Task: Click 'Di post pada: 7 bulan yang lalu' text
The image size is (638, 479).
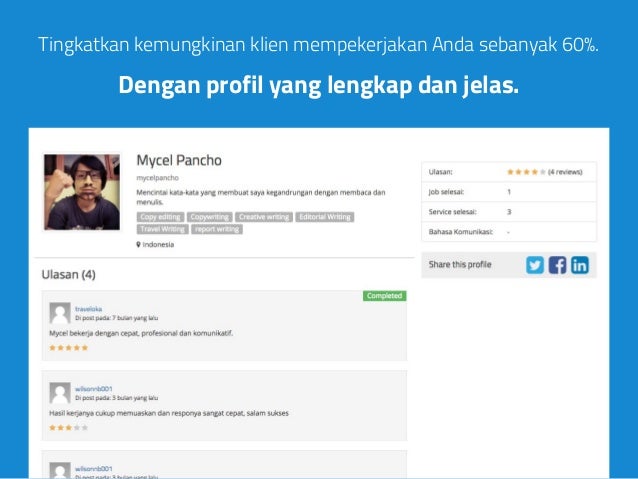Action: [x=116, y=318]
